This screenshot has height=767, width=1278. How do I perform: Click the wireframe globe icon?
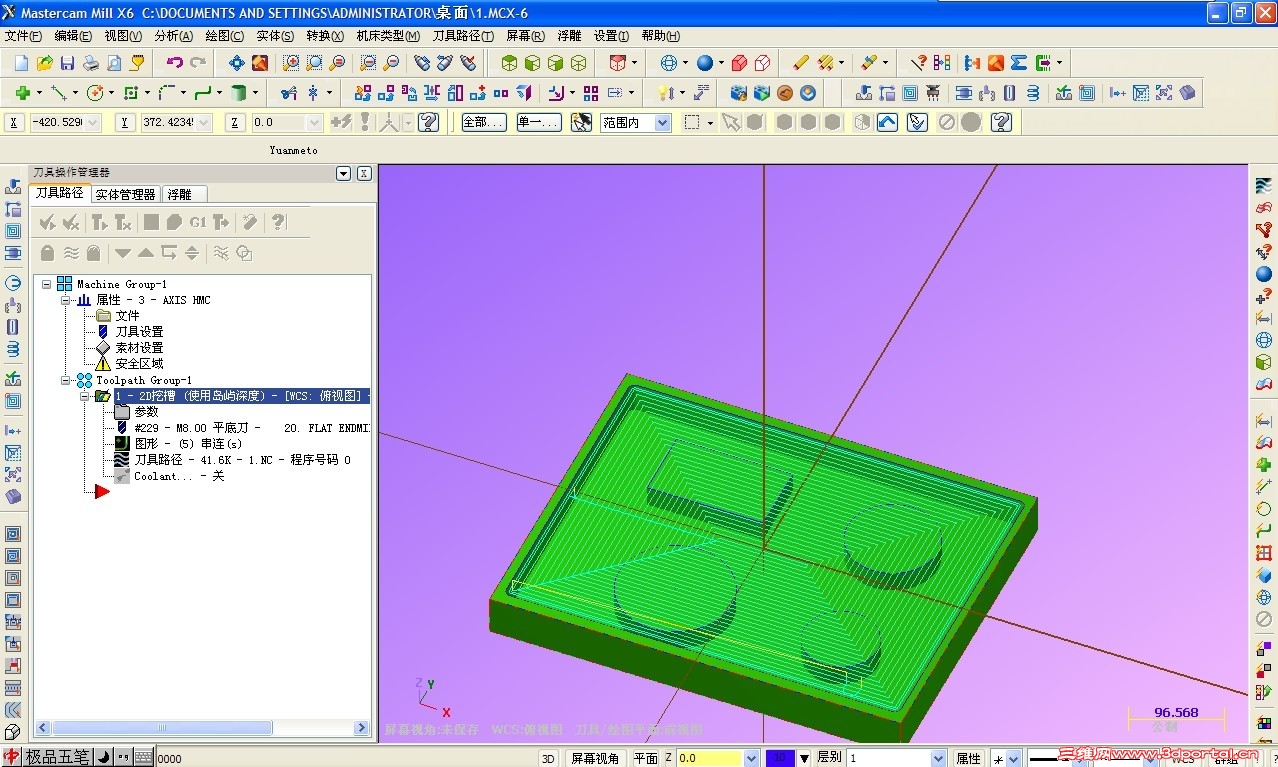[x=669, y=63]
